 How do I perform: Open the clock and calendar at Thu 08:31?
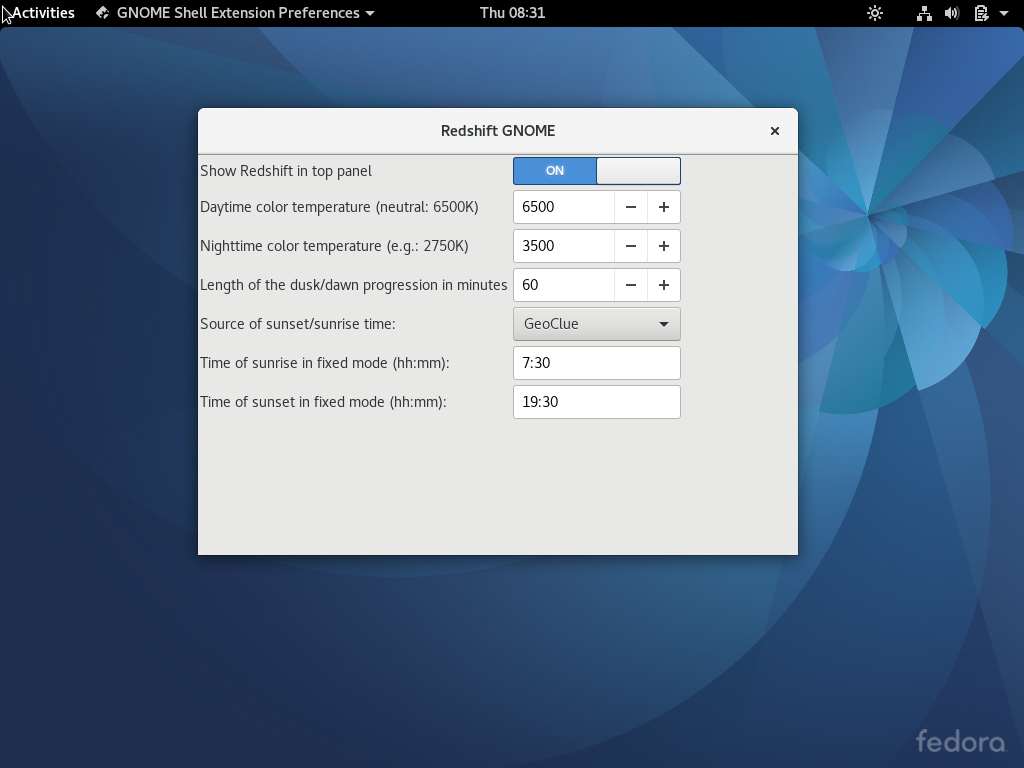pos(513,13)
